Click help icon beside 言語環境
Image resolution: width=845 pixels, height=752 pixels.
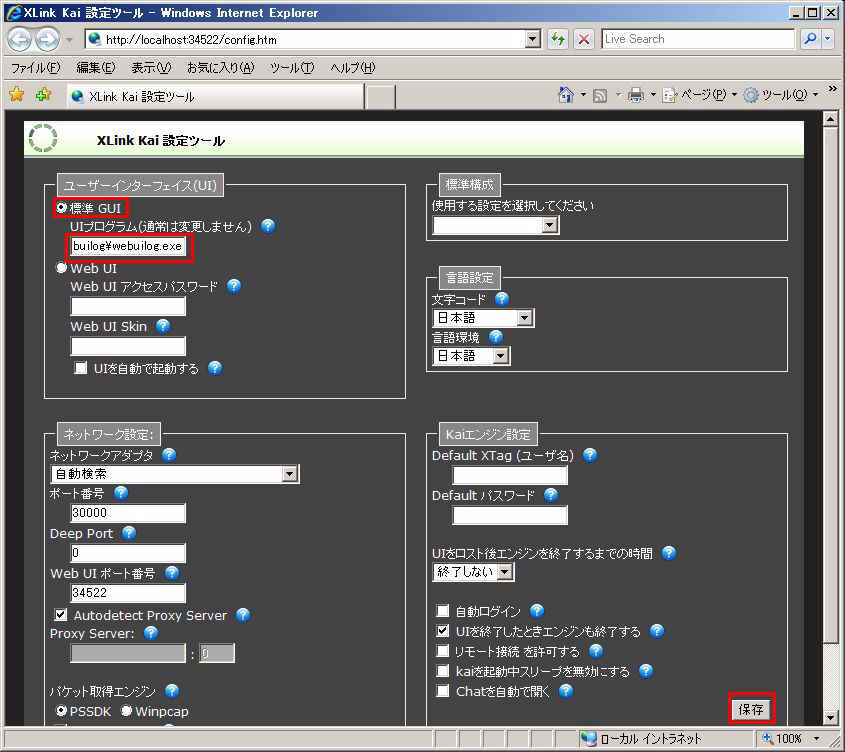tap(496, 337)
